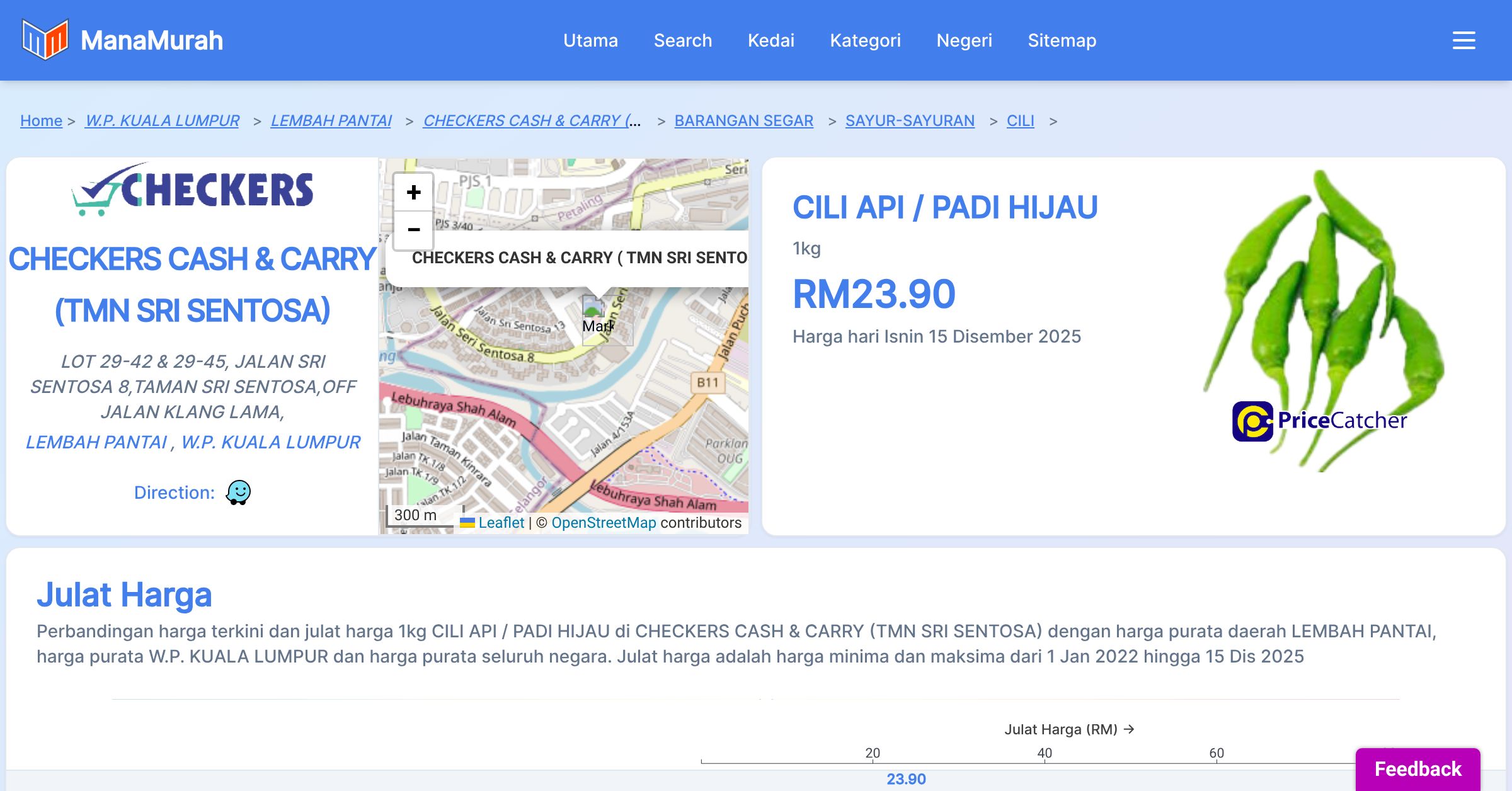Click the LEMBAH PANTAI address link

[97, 442]
